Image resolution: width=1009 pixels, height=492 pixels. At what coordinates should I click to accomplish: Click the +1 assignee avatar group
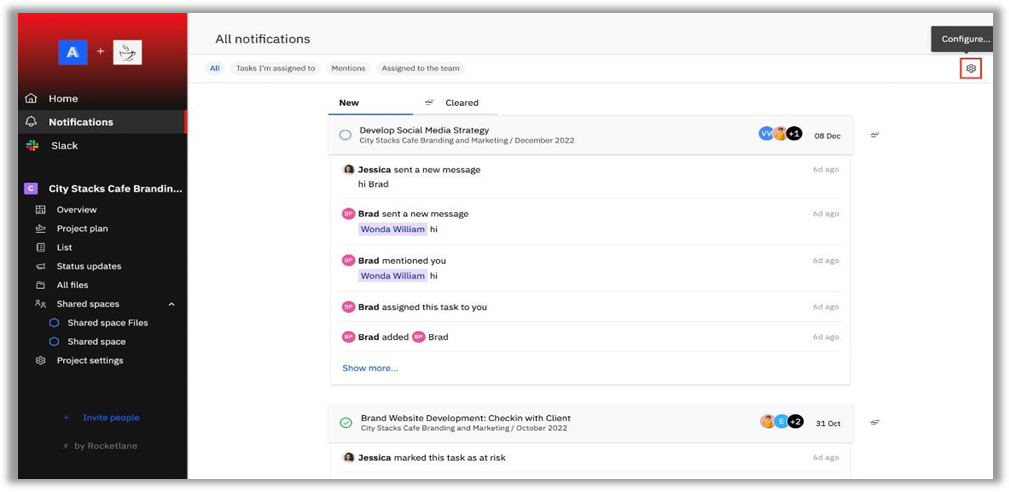point(794,134)
